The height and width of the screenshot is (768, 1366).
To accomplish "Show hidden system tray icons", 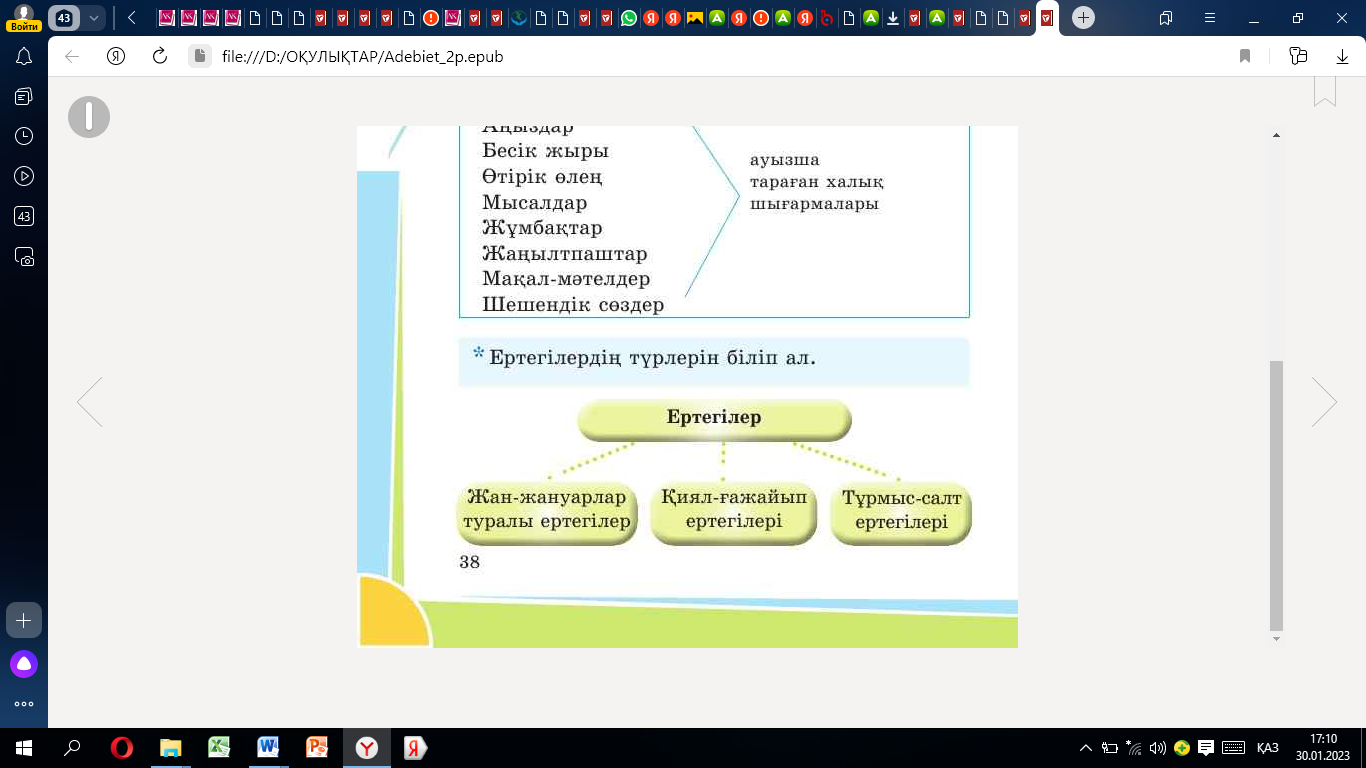I will [x=1086, y=748].
